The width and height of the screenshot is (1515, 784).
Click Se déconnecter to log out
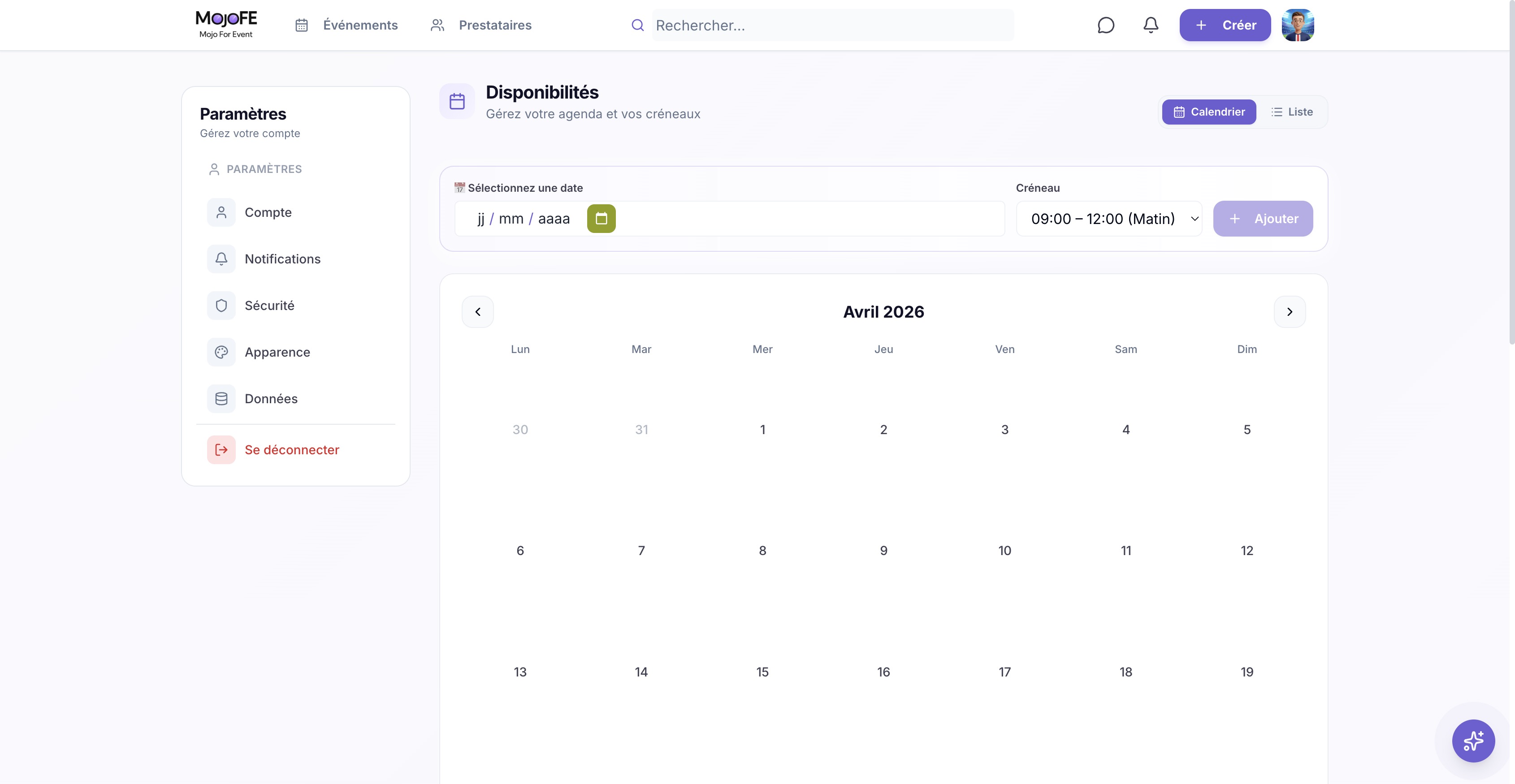coord(296,450)
